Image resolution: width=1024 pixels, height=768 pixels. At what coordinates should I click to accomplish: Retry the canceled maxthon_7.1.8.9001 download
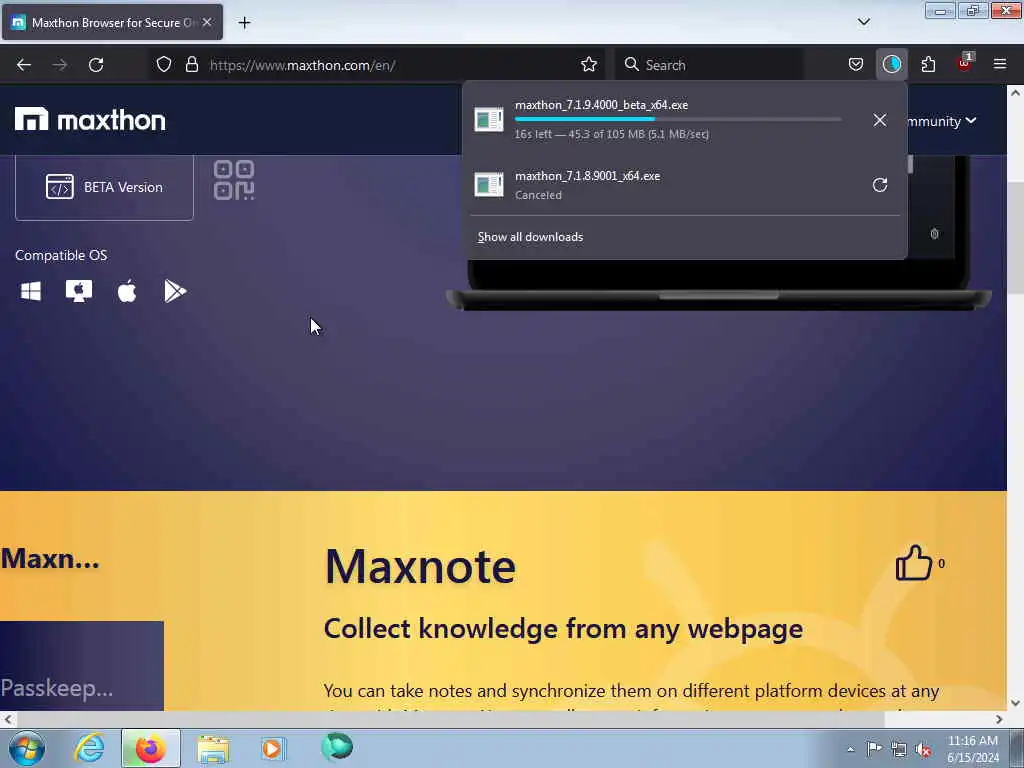coord(880,185)
